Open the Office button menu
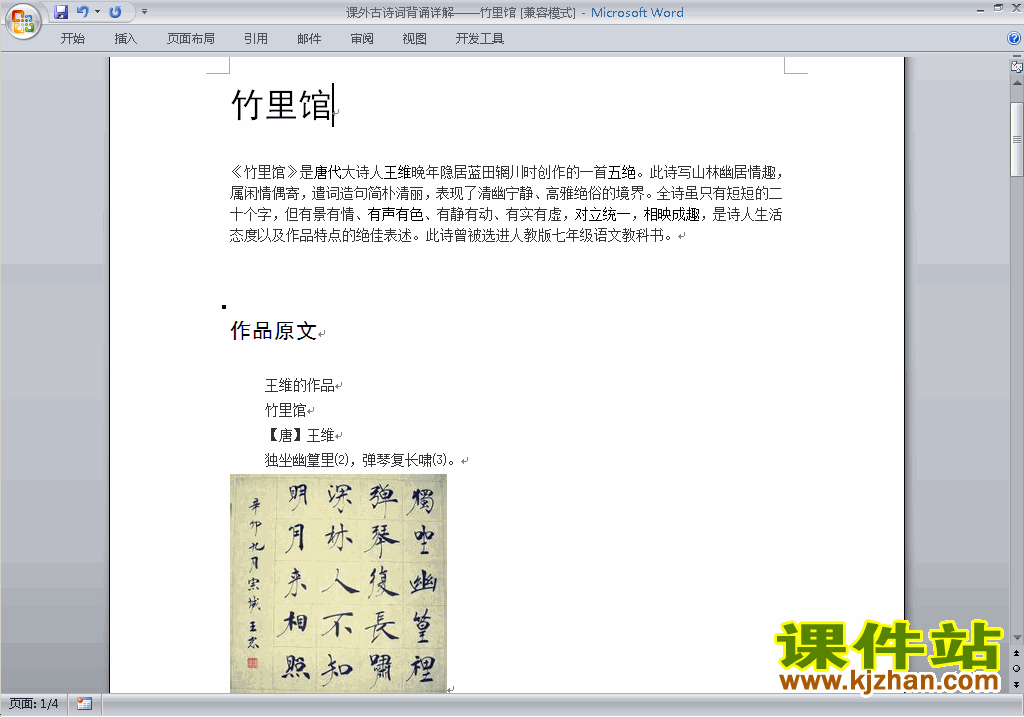This screenshot has width=1024, height=718. tap(24, 22)
